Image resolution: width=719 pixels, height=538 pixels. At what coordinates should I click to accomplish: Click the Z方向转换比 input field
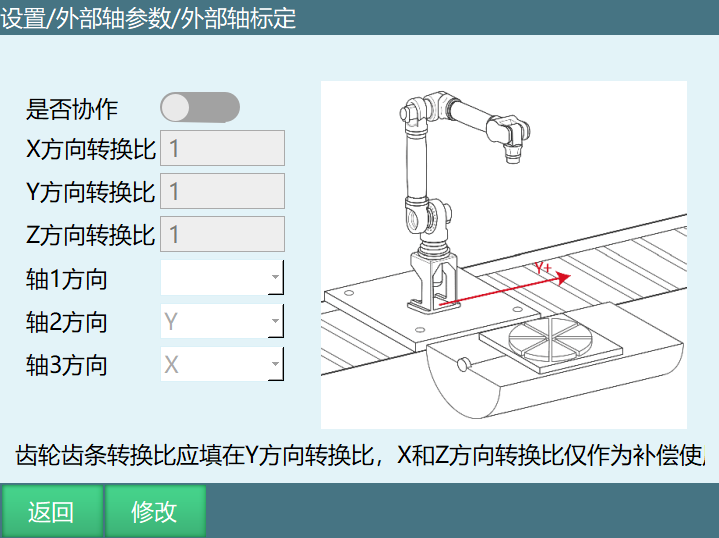[222, 234]
